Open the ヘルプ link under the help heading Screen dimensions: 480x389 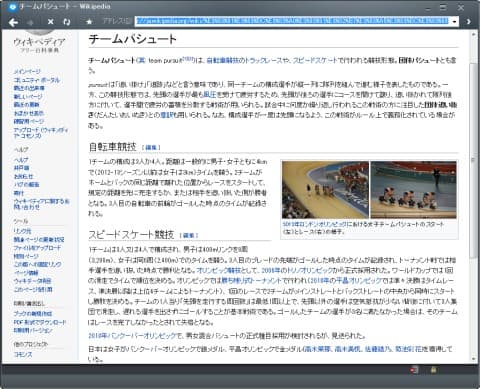21,160
